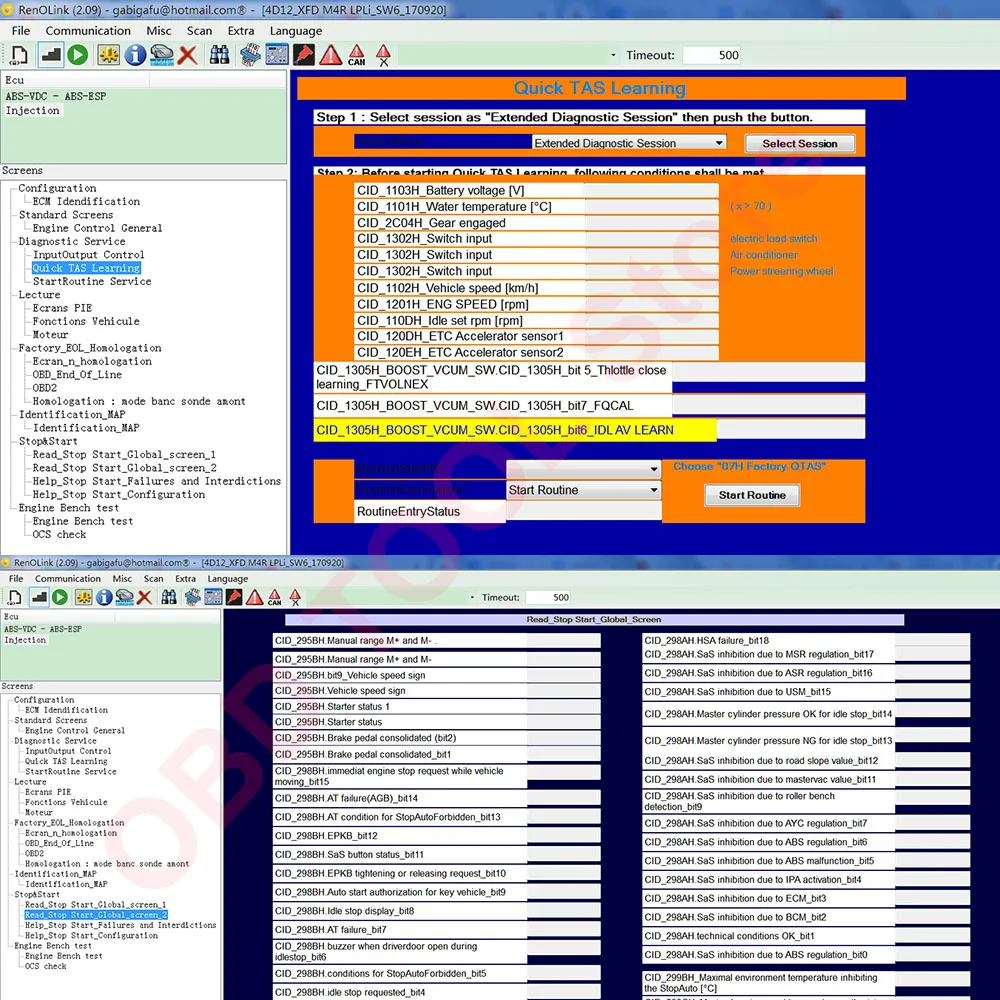Click the red pin icon in the Quick TAS Learning window

[x=304, y=55]
